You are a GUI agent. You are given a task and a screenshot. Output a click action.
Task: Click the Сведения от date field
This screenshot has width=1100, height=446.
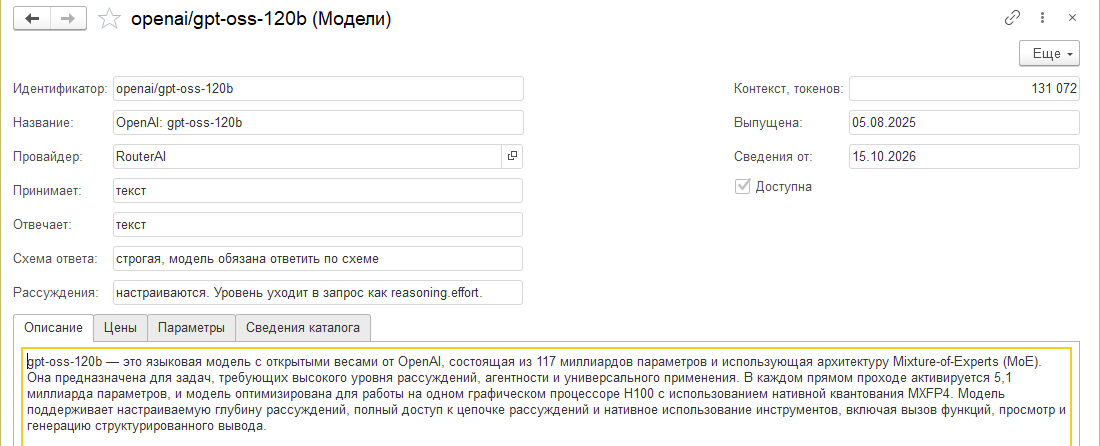(x=964, y=157)
